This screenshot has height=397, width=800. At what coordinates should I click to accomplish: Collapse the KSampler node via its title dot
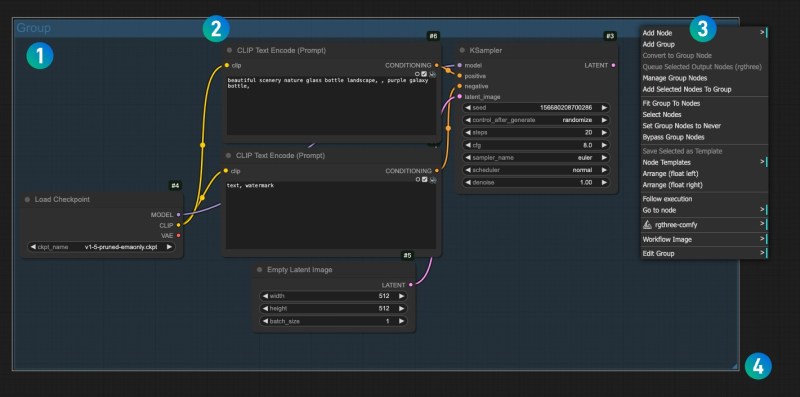pos(462,51)
